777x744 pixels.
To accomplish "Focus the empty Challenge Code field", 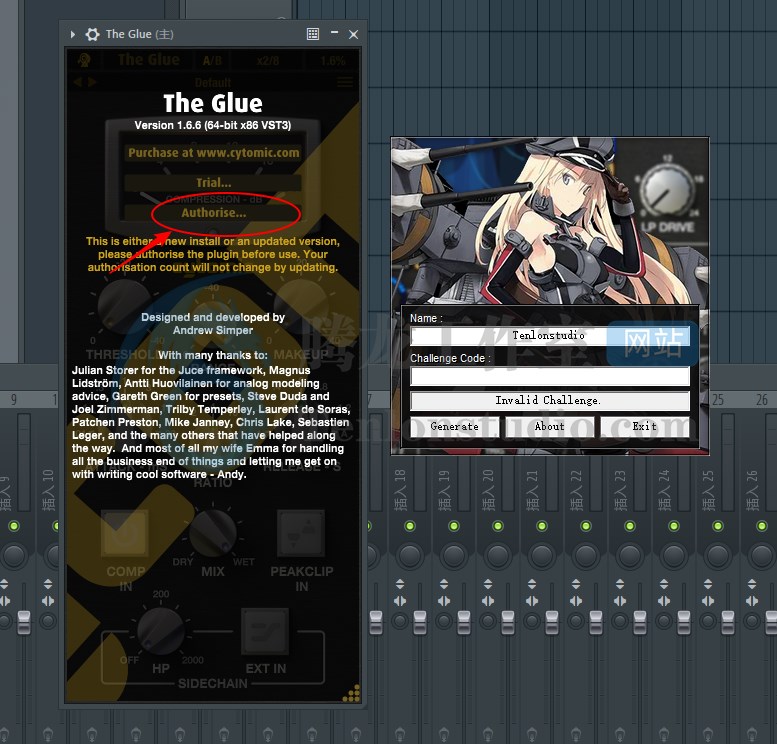I will pyautogui.click(x=550, y=376).
